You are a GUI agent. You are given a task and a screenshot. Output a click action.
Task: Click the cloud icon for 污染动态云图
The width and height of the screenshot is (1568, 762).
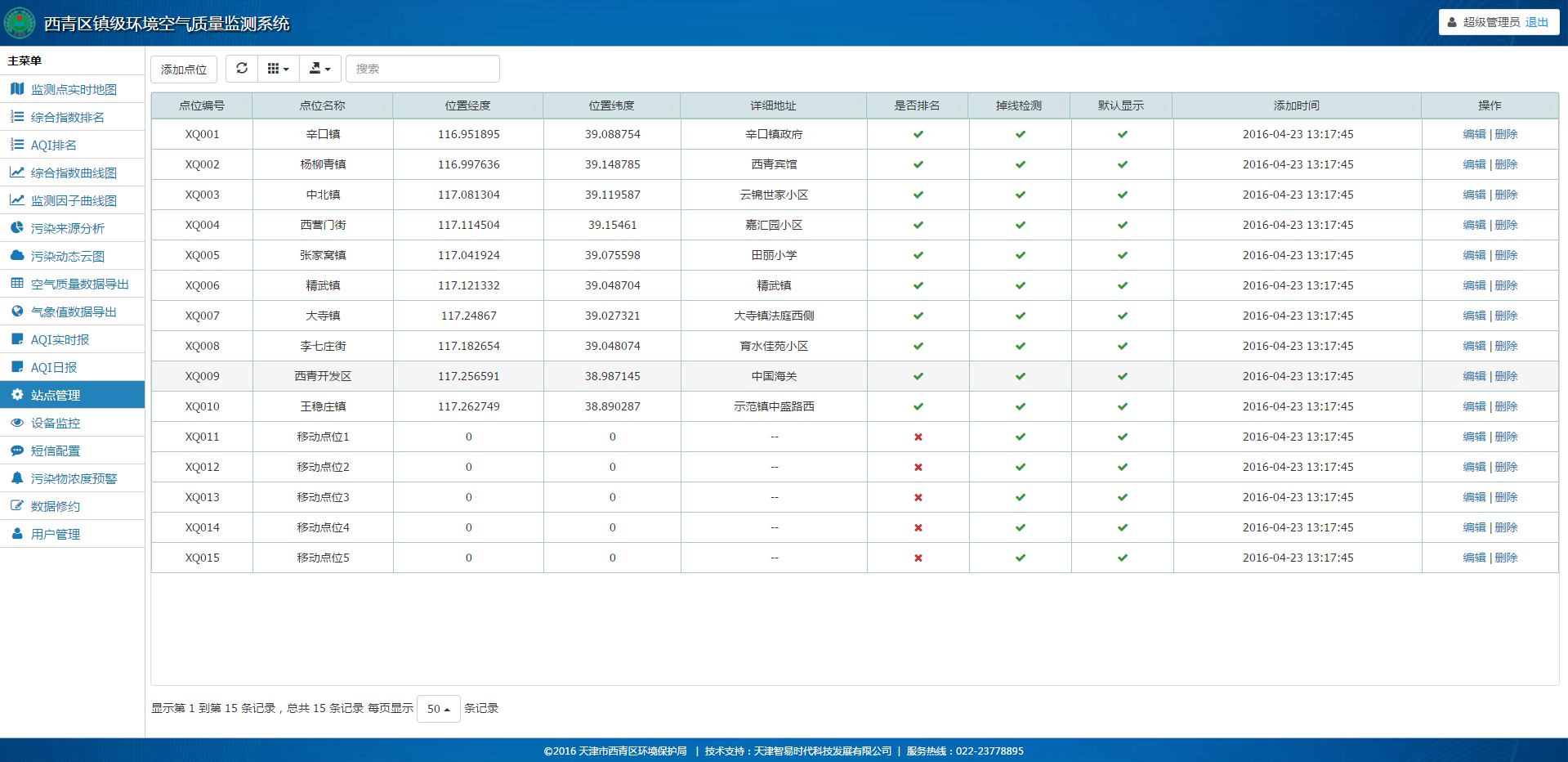(x=17, y=256)
